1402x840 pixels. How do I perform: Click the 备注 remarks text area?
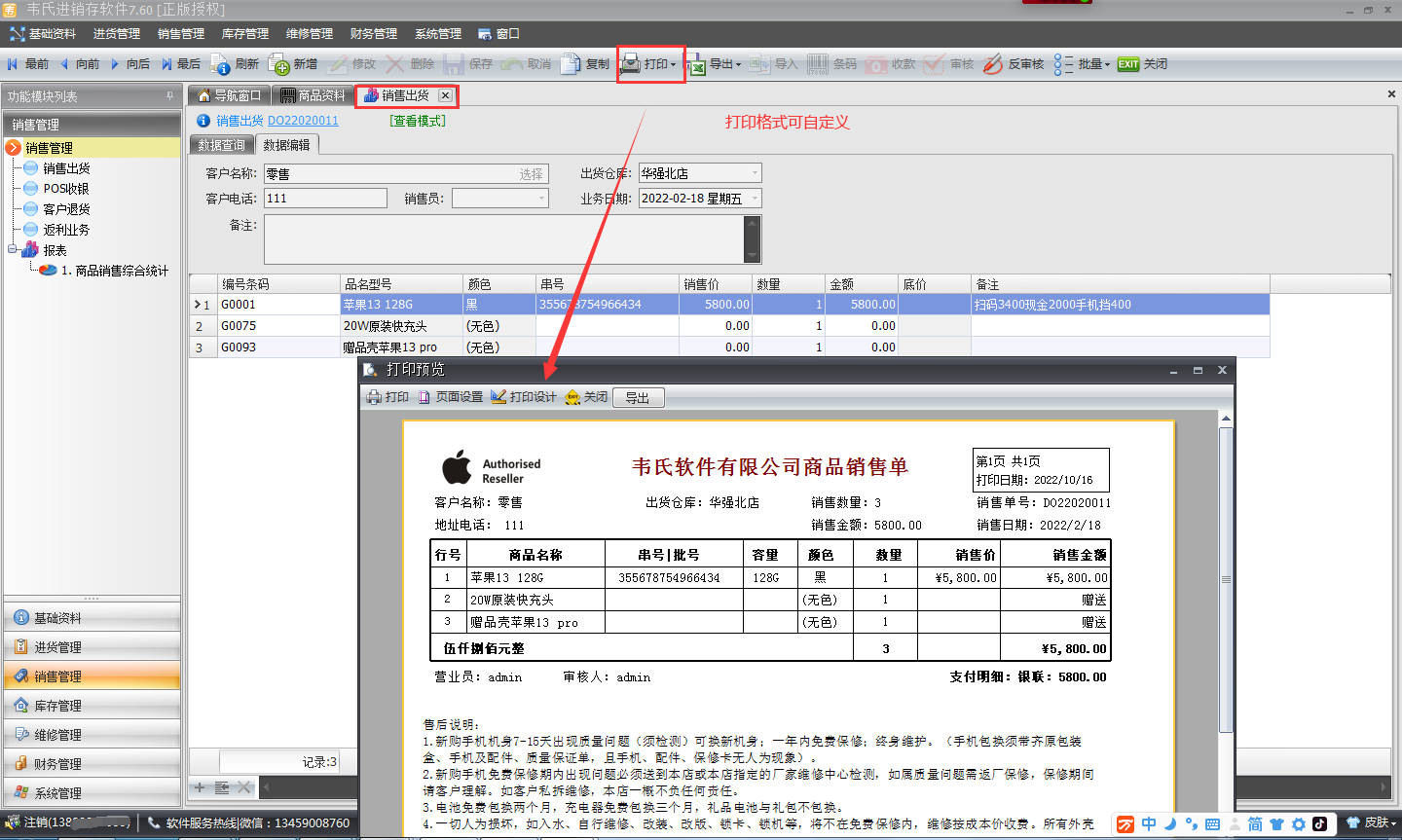(504, 239)
